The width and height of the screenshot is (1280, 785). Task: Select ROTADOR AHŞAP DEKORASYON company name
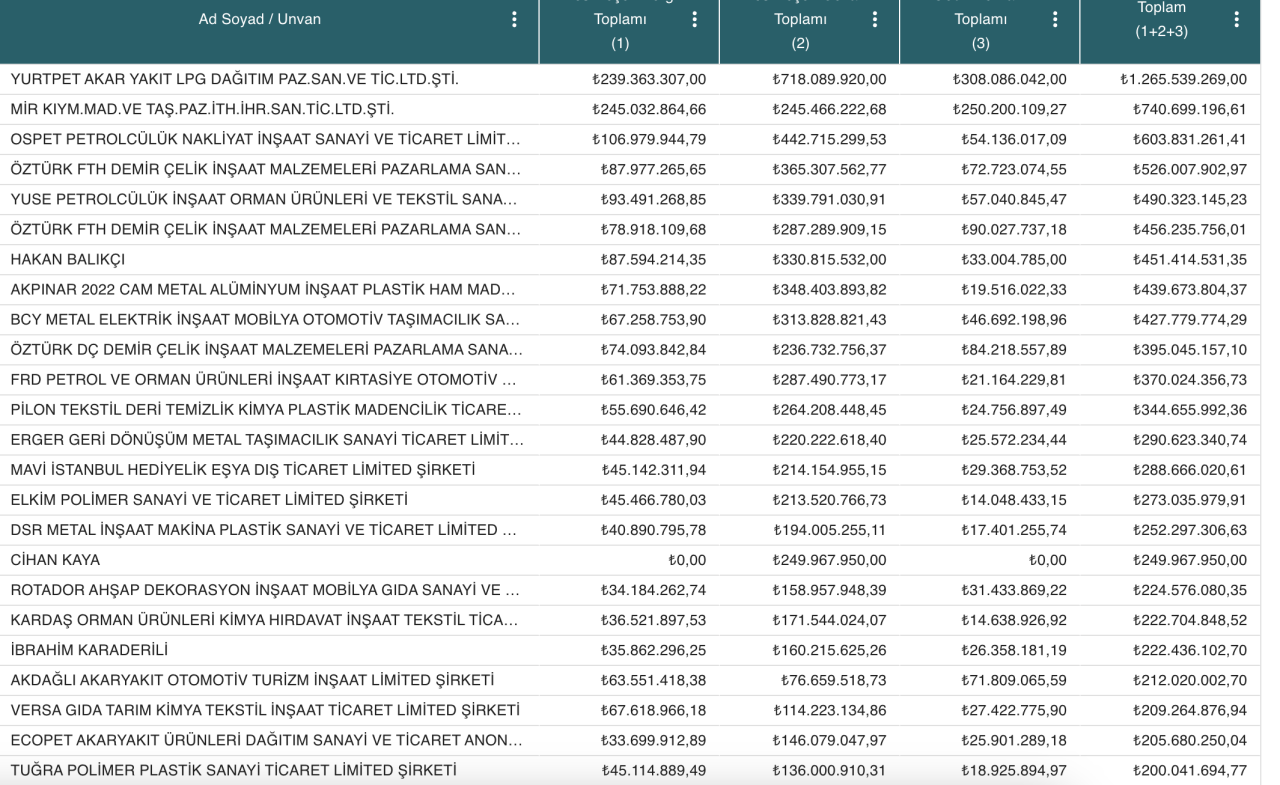[x=265, y=590]
